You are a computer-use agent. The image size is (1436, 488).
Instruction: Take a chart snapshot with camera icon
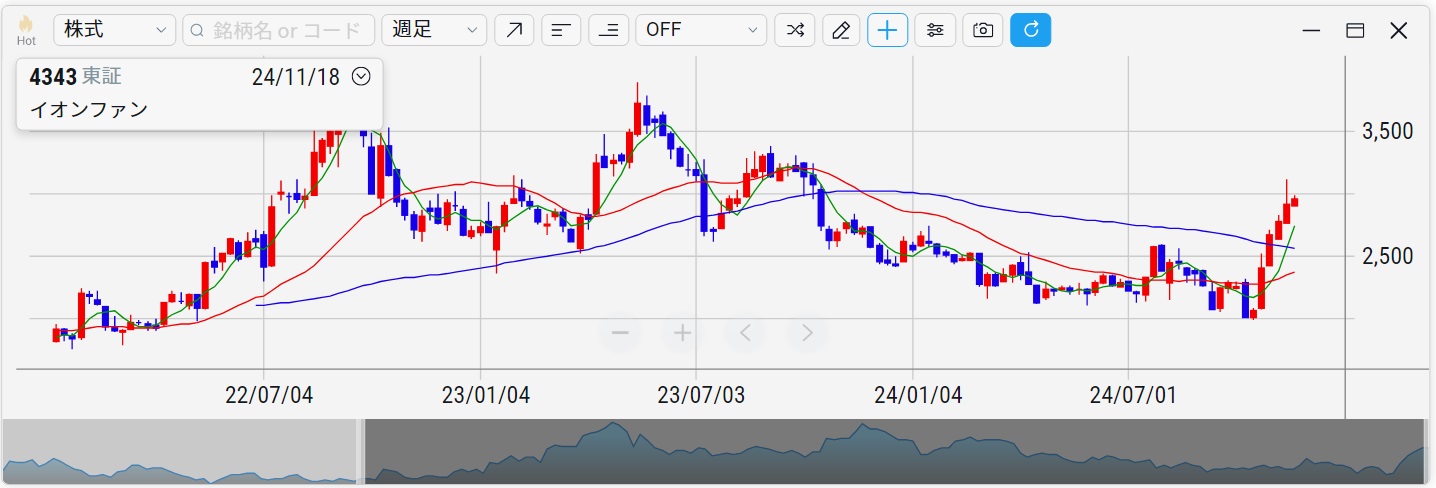click(983, 30)
